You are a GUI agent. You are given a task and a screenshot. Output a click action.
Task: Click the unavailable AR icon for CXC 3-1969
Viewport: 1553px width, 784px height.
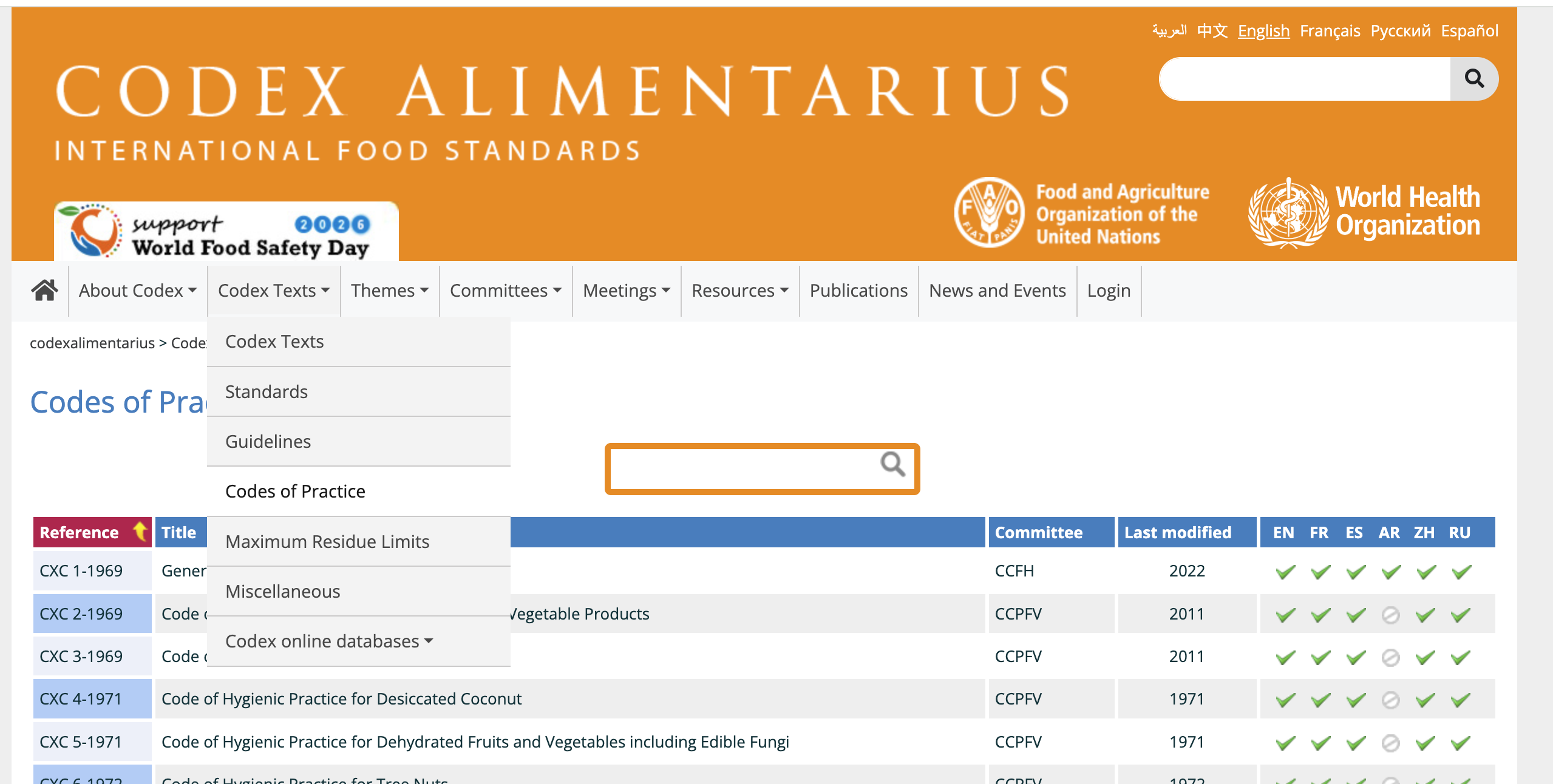(x=1390, y=657)
